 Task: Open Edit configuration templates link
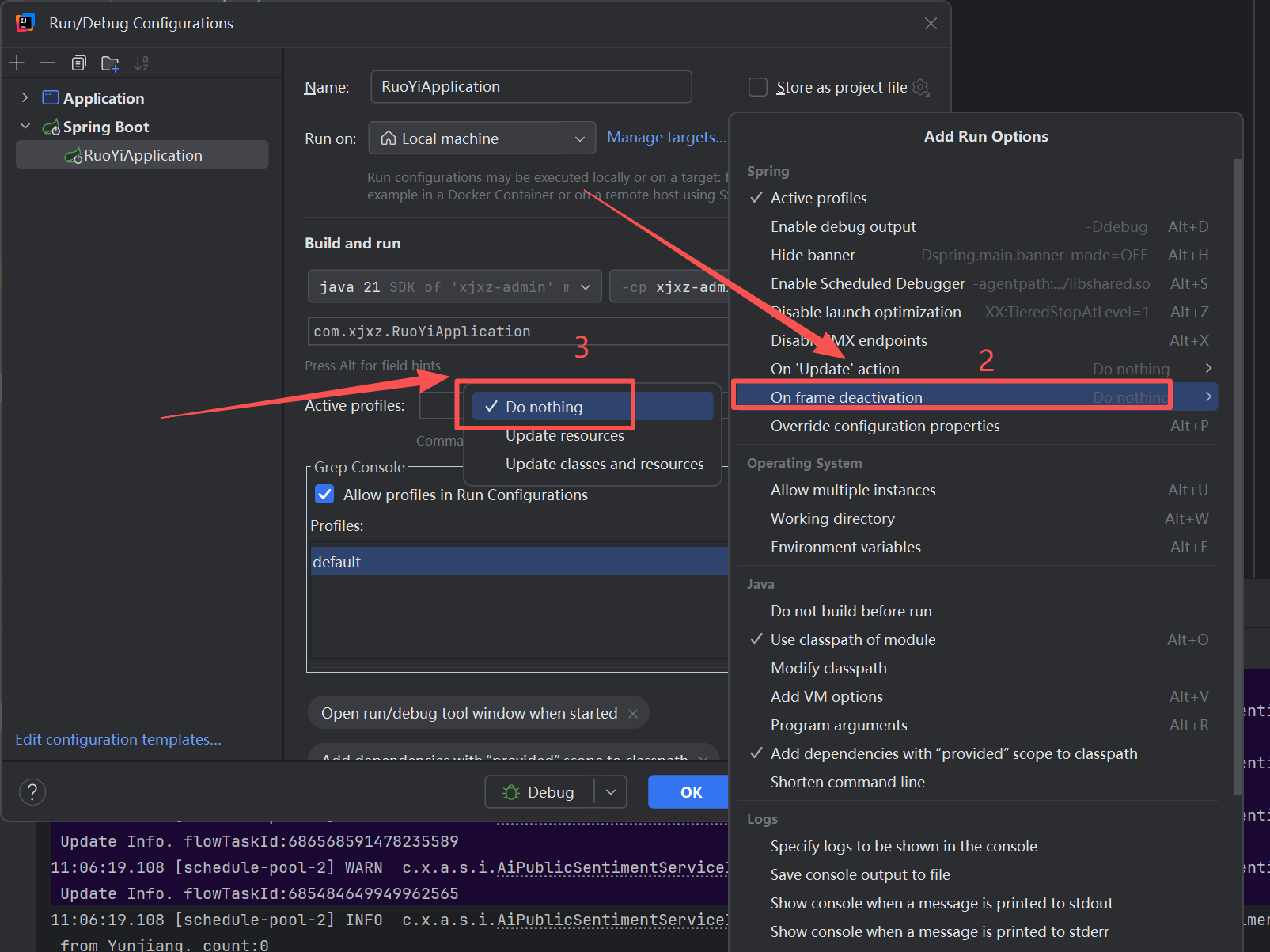(118, 739)
